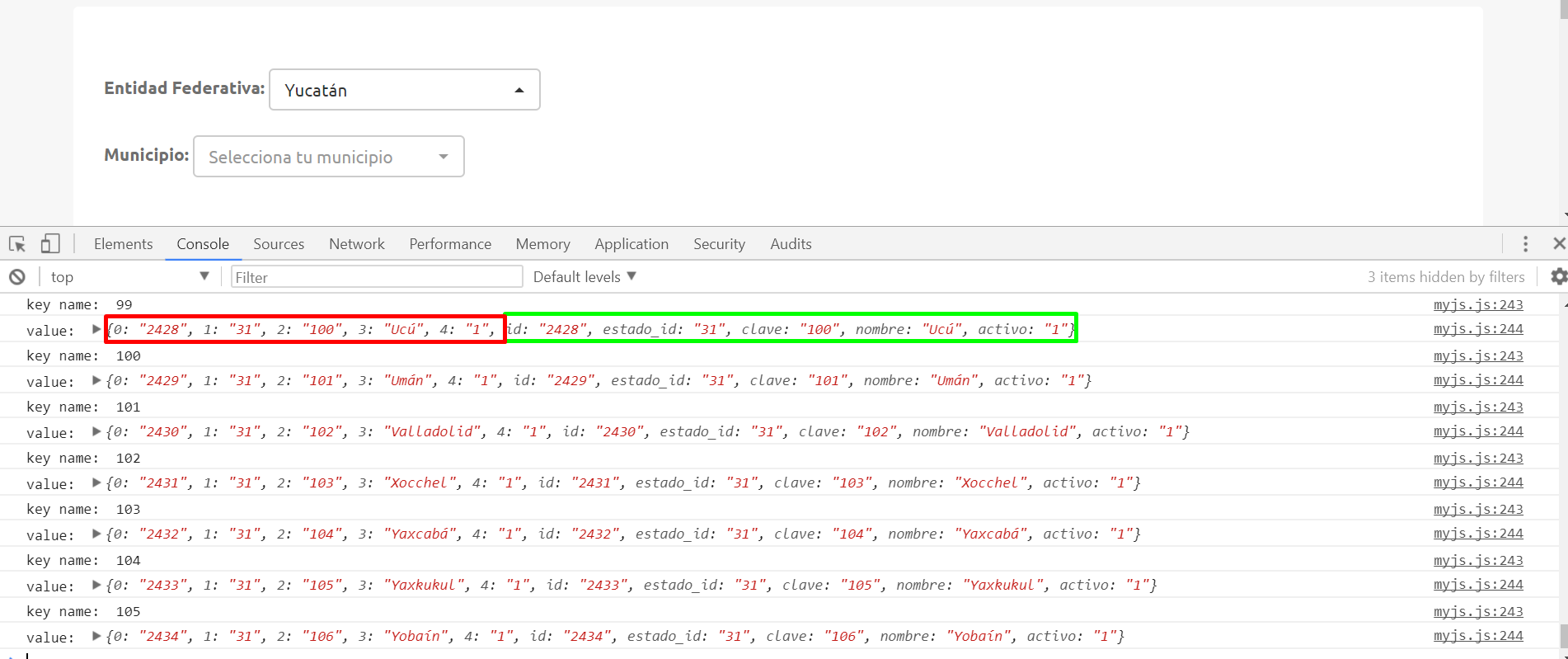Switch to the Memory tab
Viewport: 1568px width, 659px height.
(542, 244)
